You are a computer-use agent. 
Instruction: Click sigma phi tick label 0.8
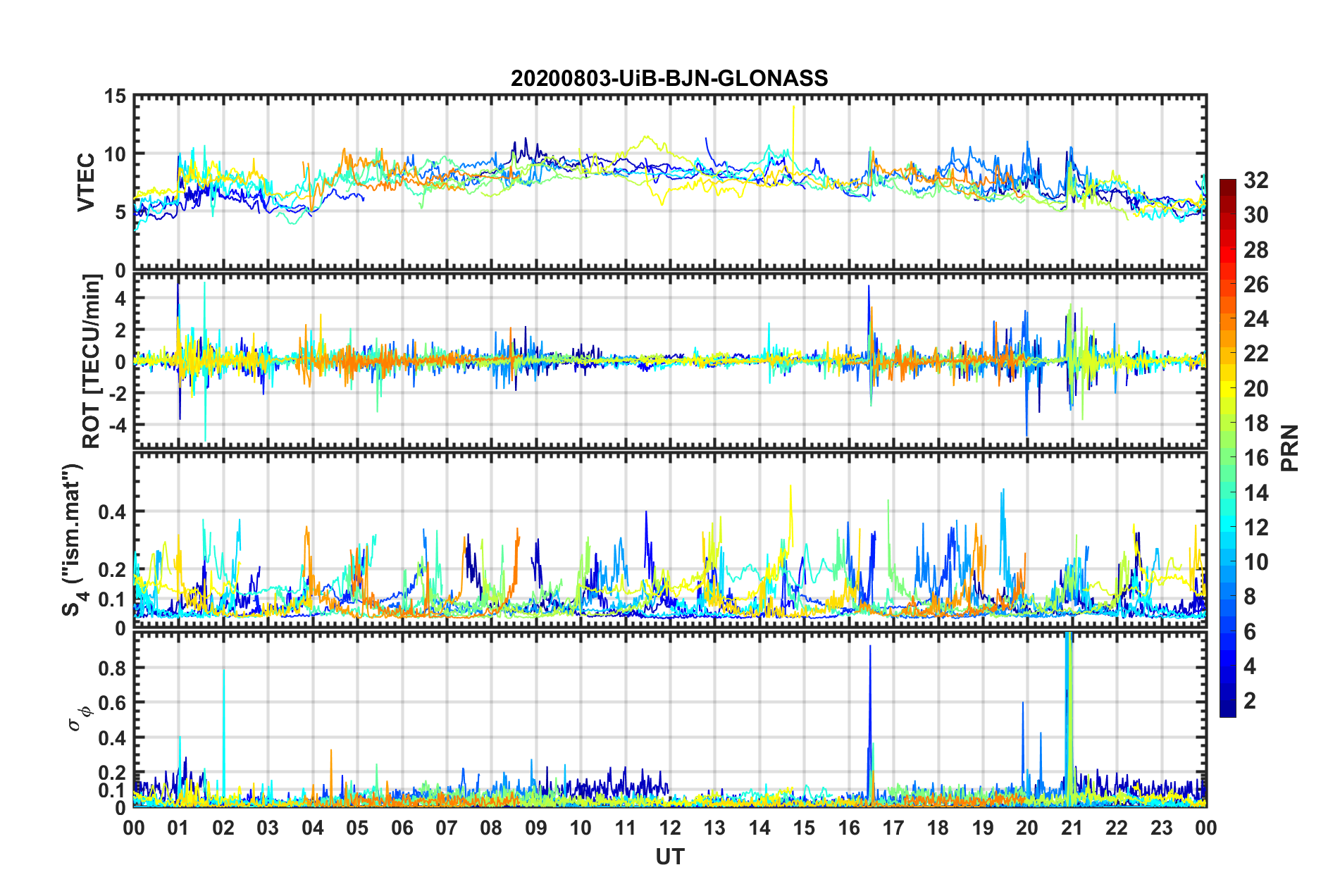(x=112, y=668)
